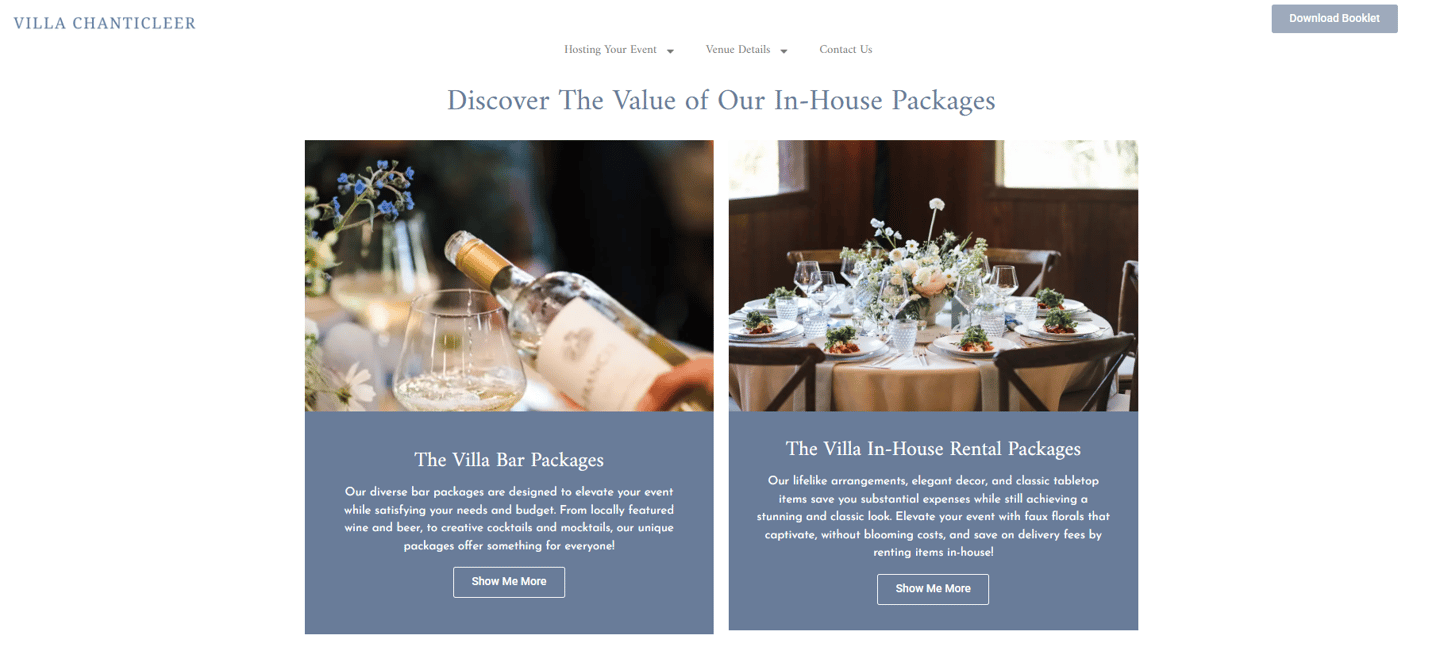Open the decorated dining table photo
The height and width of the screenshot is (666, 1440).
[x=933, y=276]
